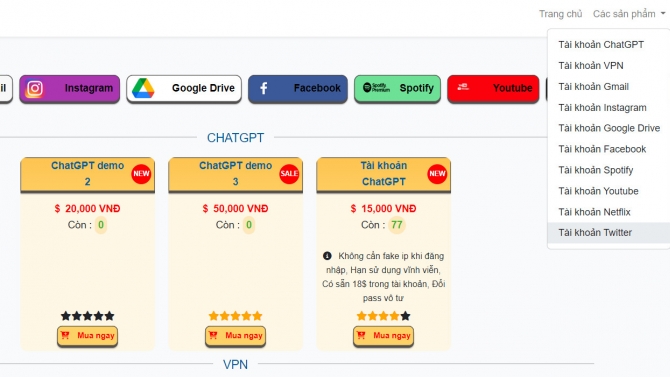Click stock count 77 badge
The height and width of the screenshot is (377, 670).
pos(397,225)
